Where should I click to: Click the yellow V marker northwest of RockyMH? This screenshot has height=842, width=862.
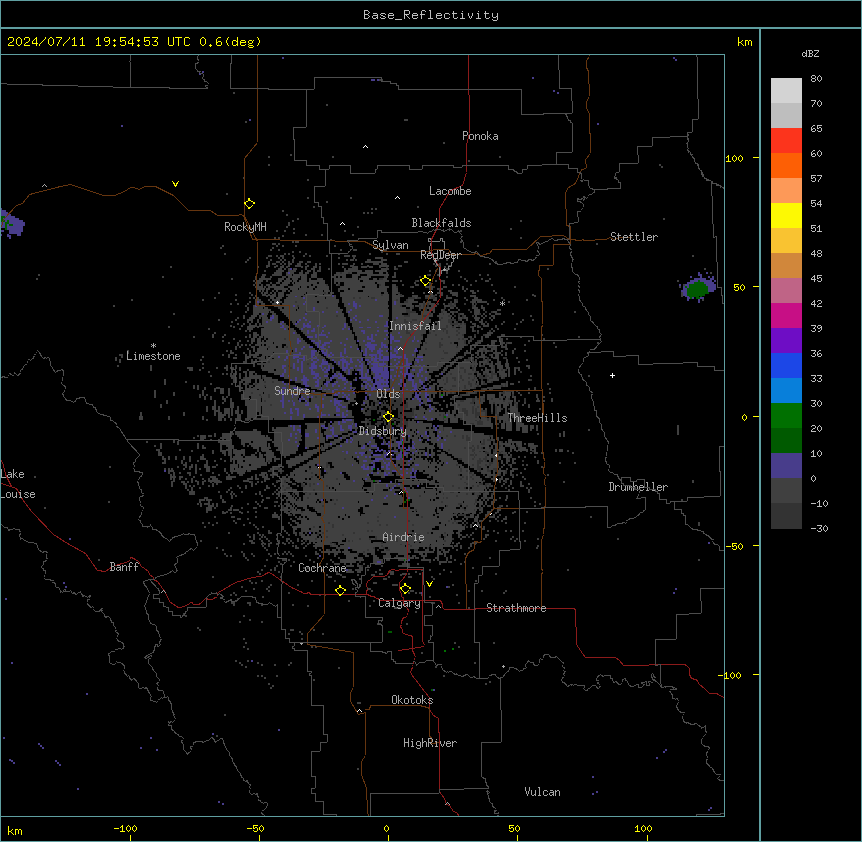175,184
